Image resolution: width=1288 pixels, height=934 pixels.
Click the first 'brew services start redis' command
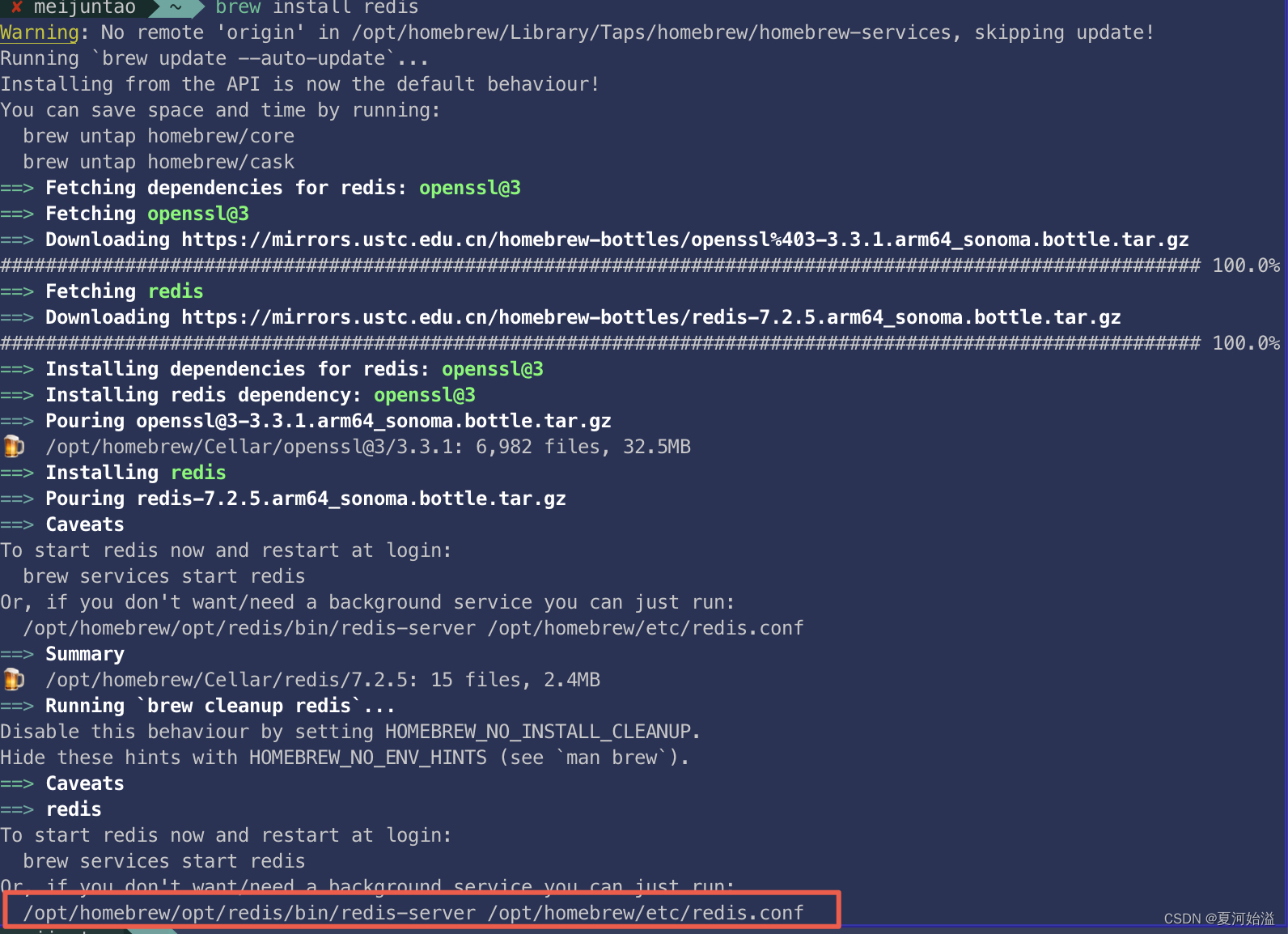[x=164, y=576]
